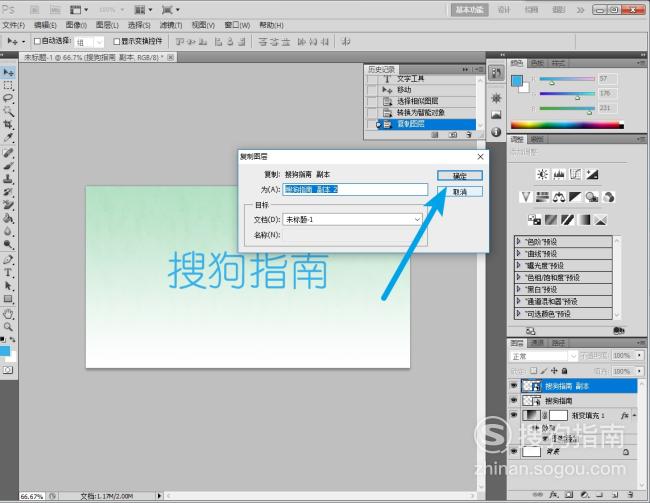Enable the 显示变换控件 checkbox
The width and height of the screenshot is (650, 503).
point(116,41)
